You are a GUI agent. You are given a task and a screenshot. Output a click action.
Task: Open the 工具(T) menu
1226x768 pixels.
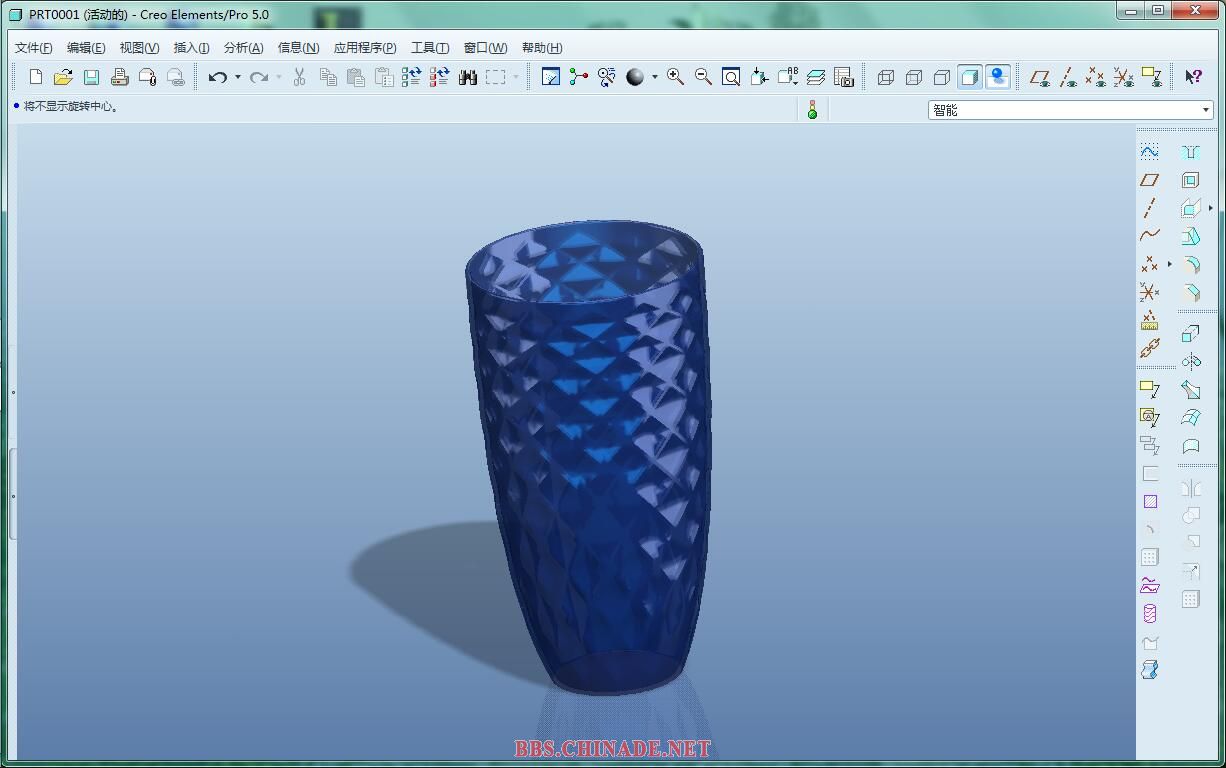click(430, 47)
